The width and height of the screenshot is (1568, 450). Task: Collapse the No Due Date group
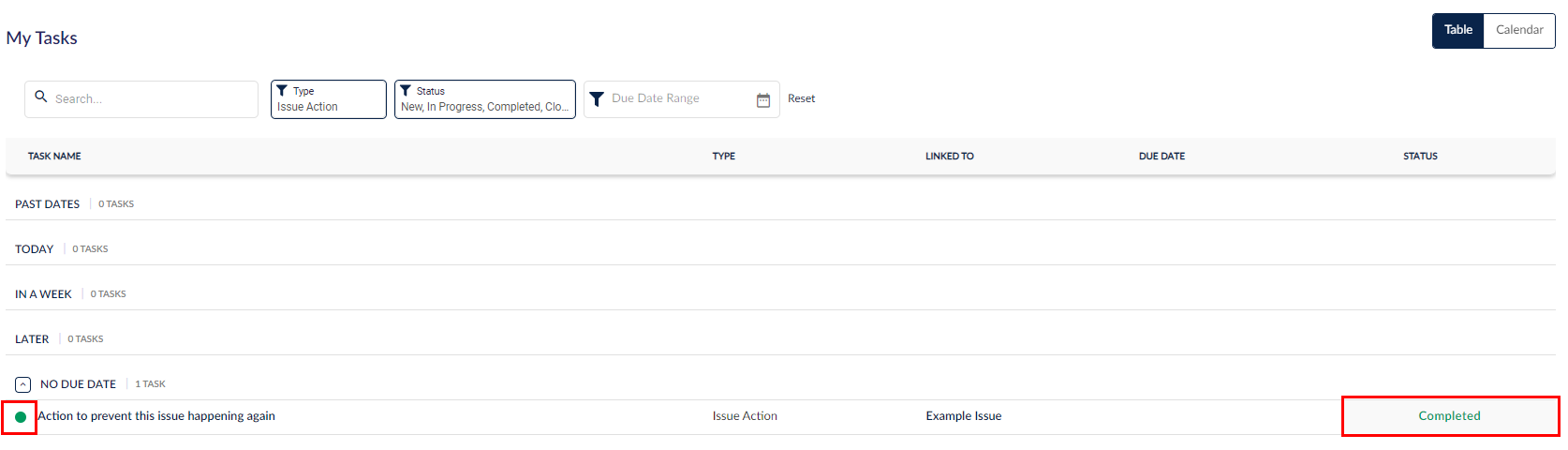pos(23,384)
